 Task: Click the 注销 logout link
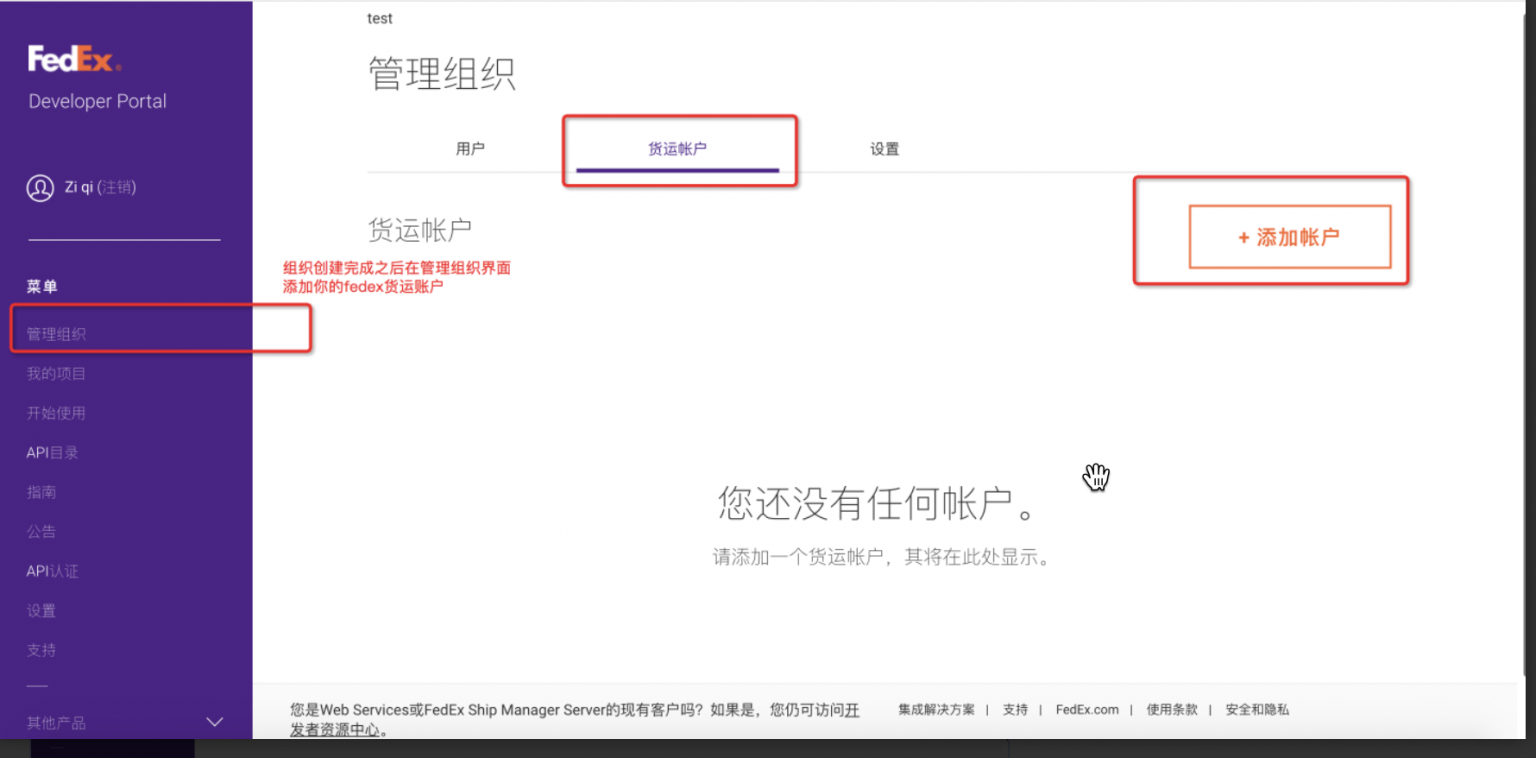point(116,187)
